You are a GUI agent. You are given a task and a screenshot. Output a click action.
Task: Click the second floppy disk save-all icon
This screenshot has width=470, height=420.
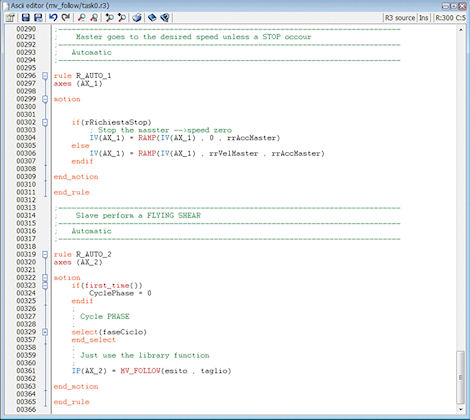pos(38,18)
